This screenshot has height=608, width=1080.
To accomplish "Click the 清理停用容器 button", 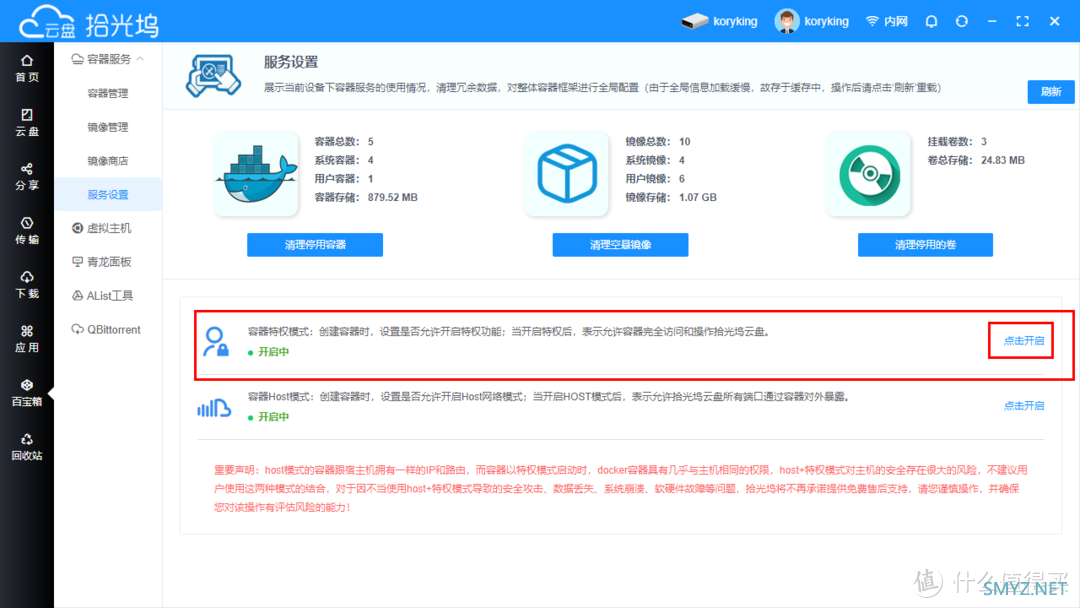I will coord(315,244).
